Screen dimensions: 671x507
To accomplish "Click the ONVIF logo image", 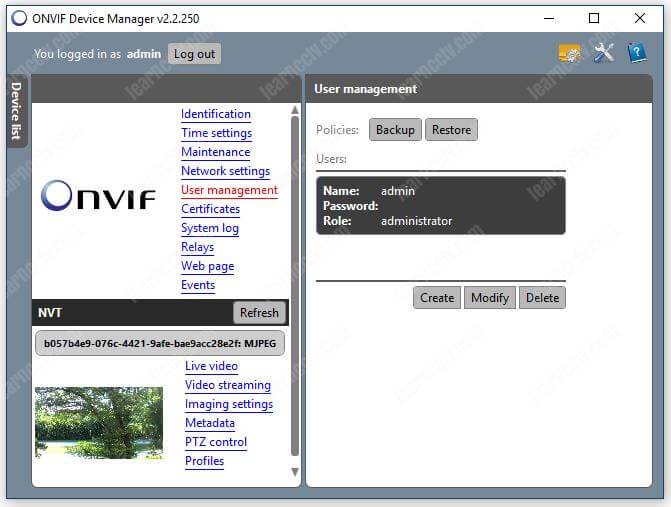I will (x=98, y=196).
